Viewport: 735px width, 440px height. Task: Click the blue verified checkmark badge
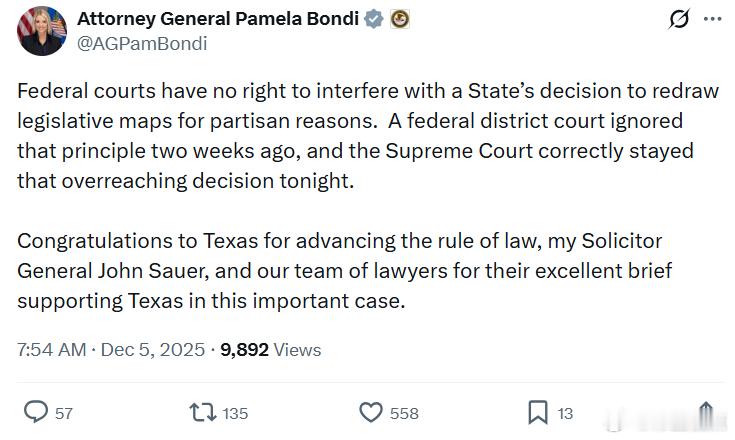pyautogui.click(x=374, y=19)
